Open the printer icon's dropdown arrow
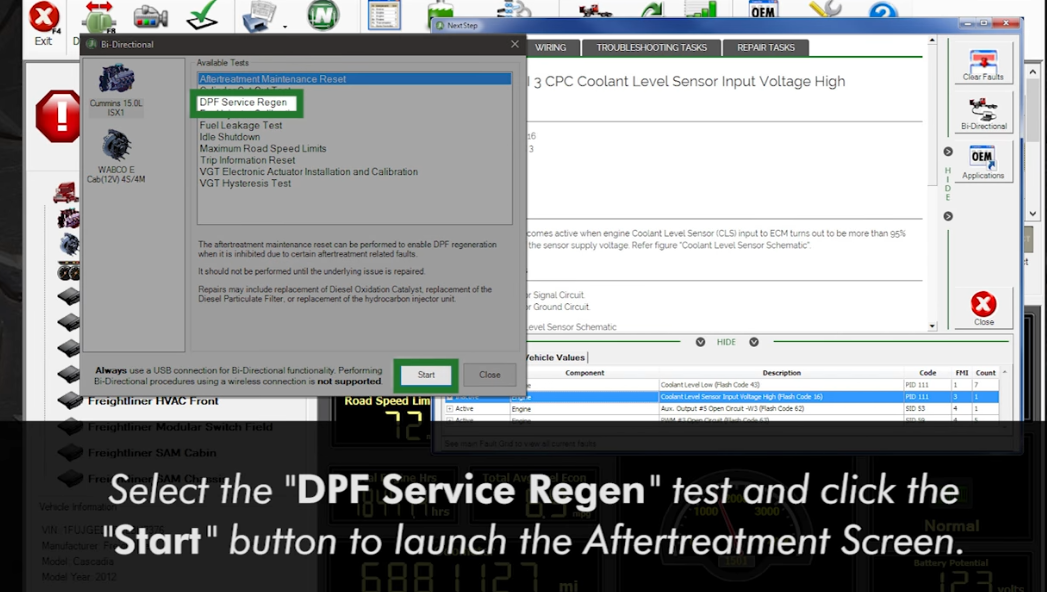 tap(285, 27)
